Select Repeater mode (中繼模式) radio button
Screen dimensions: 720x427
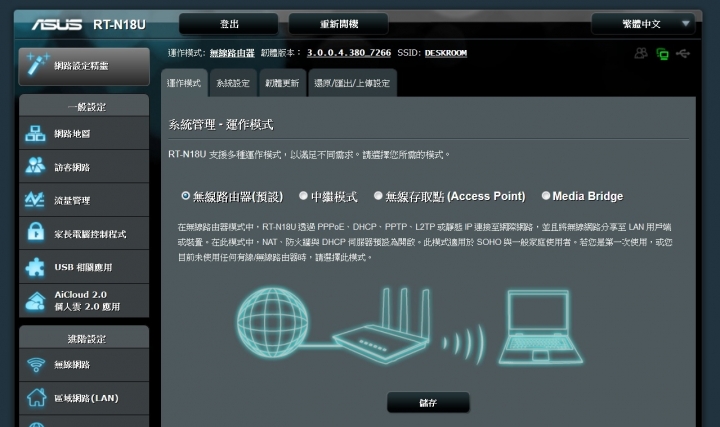303,196
